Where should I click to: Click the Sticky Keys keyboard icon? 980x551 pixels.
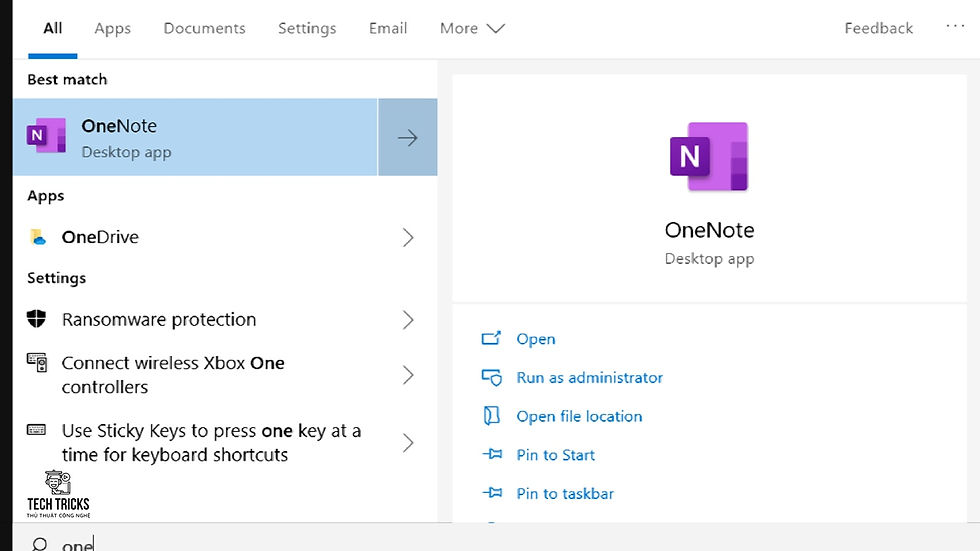point(36,430)
